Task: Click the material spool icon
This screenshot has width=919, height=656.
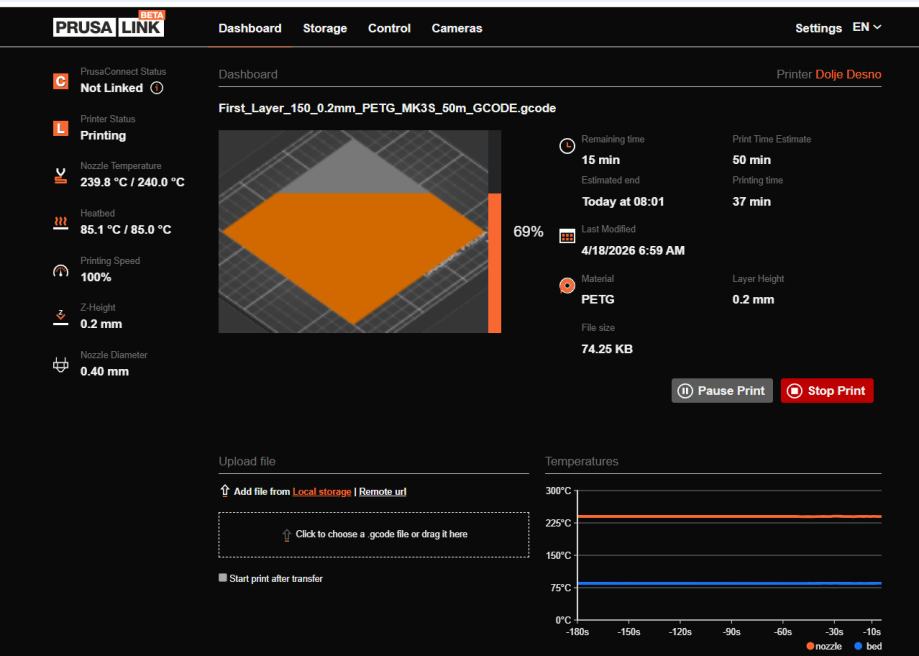Action: (x=566, y=286)
